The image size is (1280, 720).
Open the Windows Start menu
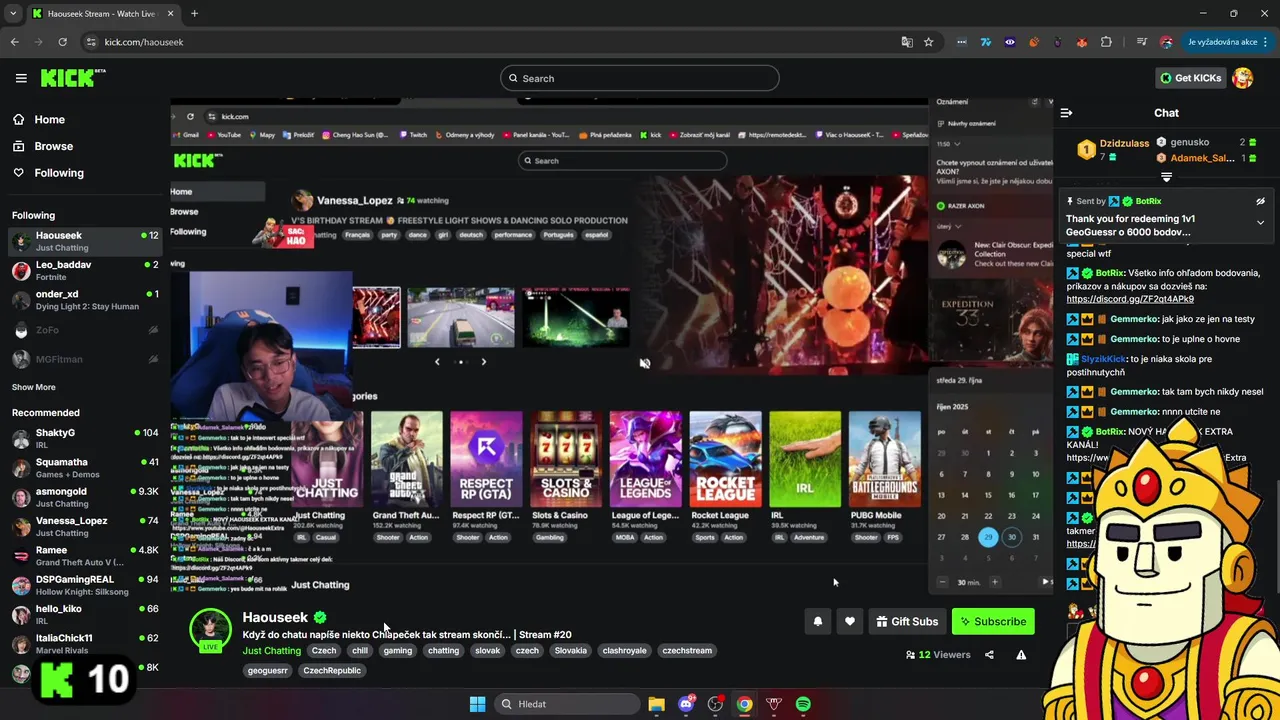[477, 704]
